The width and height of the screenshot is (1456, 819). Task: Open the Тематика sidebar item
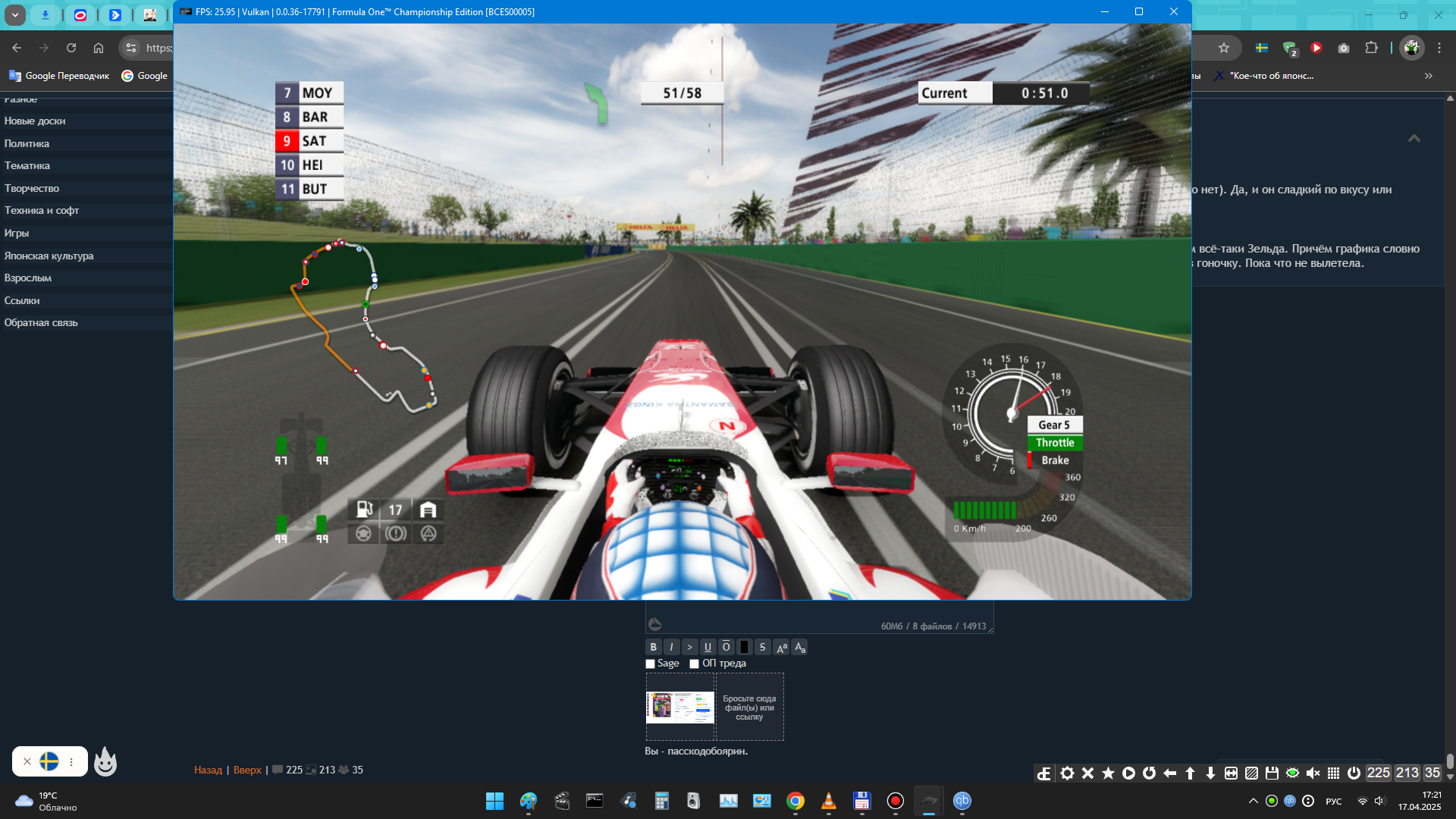coord(27,165)
